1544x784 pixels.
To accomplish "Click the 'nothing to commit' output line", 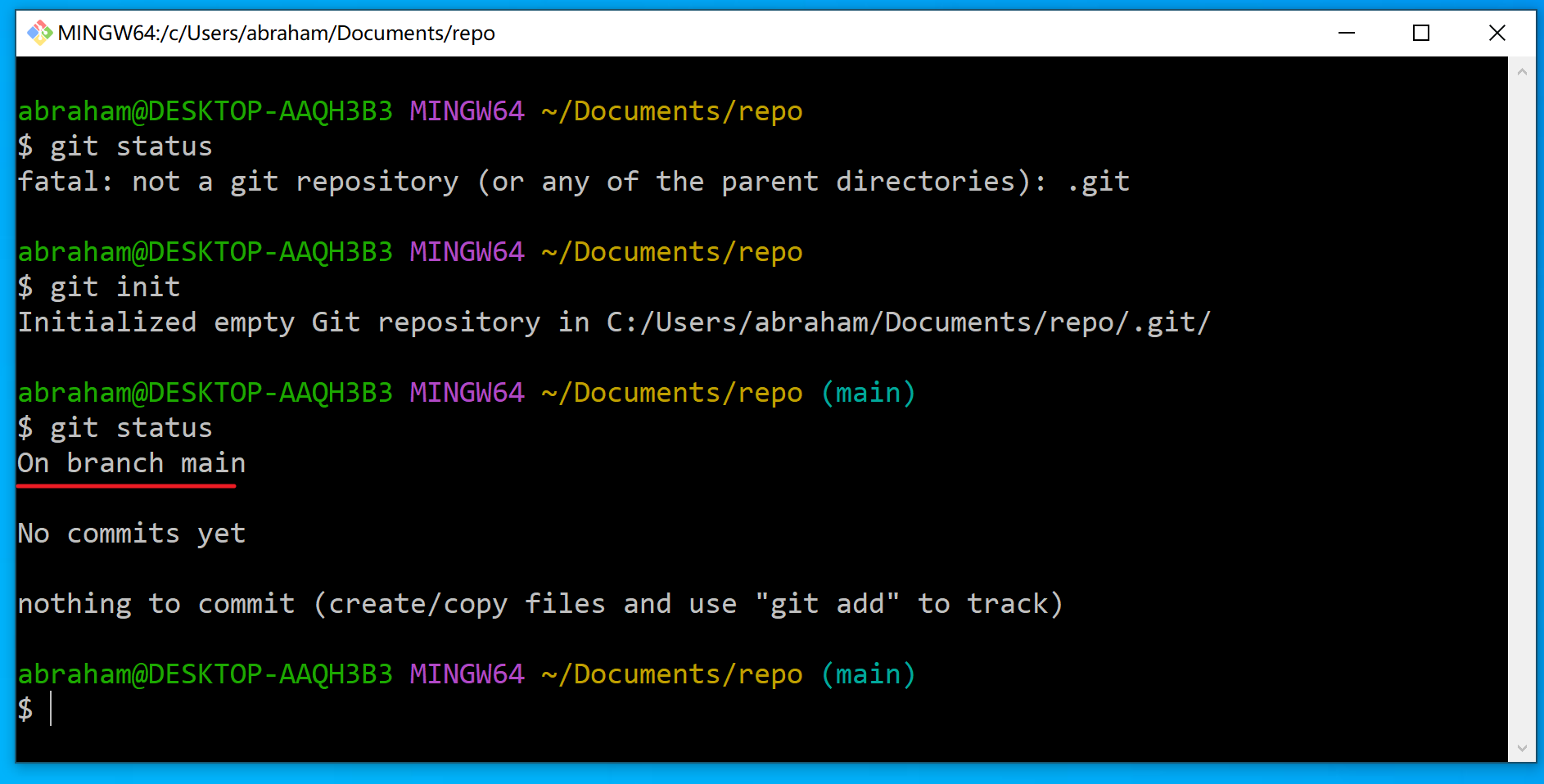I will pyautogui.click(x=540, y=603).
